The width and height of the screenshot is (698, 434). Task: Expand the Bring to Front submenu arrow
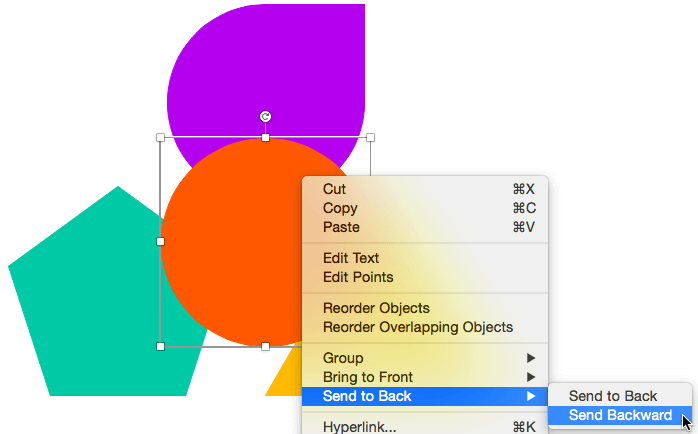(531, 377)
